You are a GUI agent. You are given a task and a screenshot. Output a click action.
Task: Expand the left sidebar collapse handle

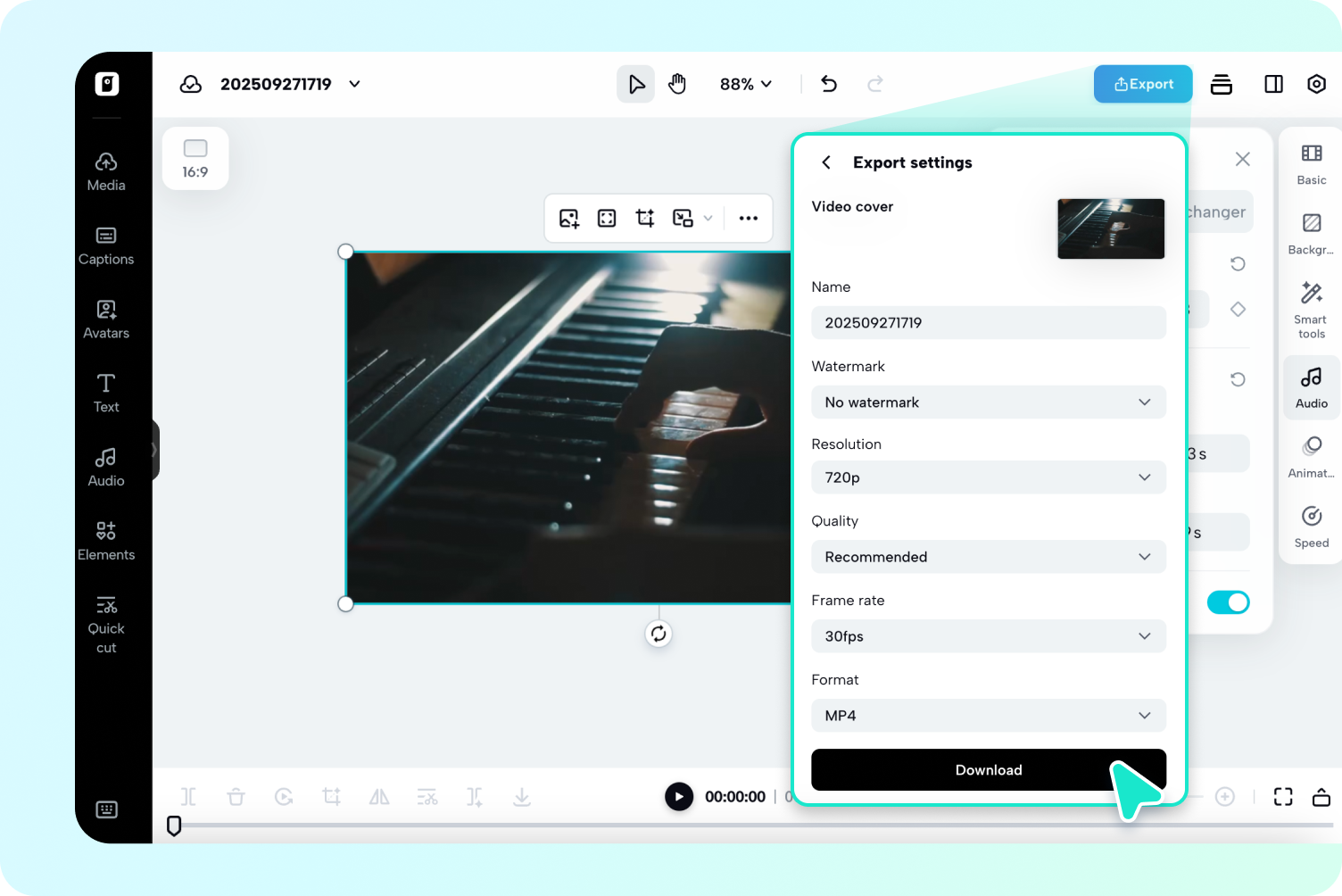click(154, 451)
